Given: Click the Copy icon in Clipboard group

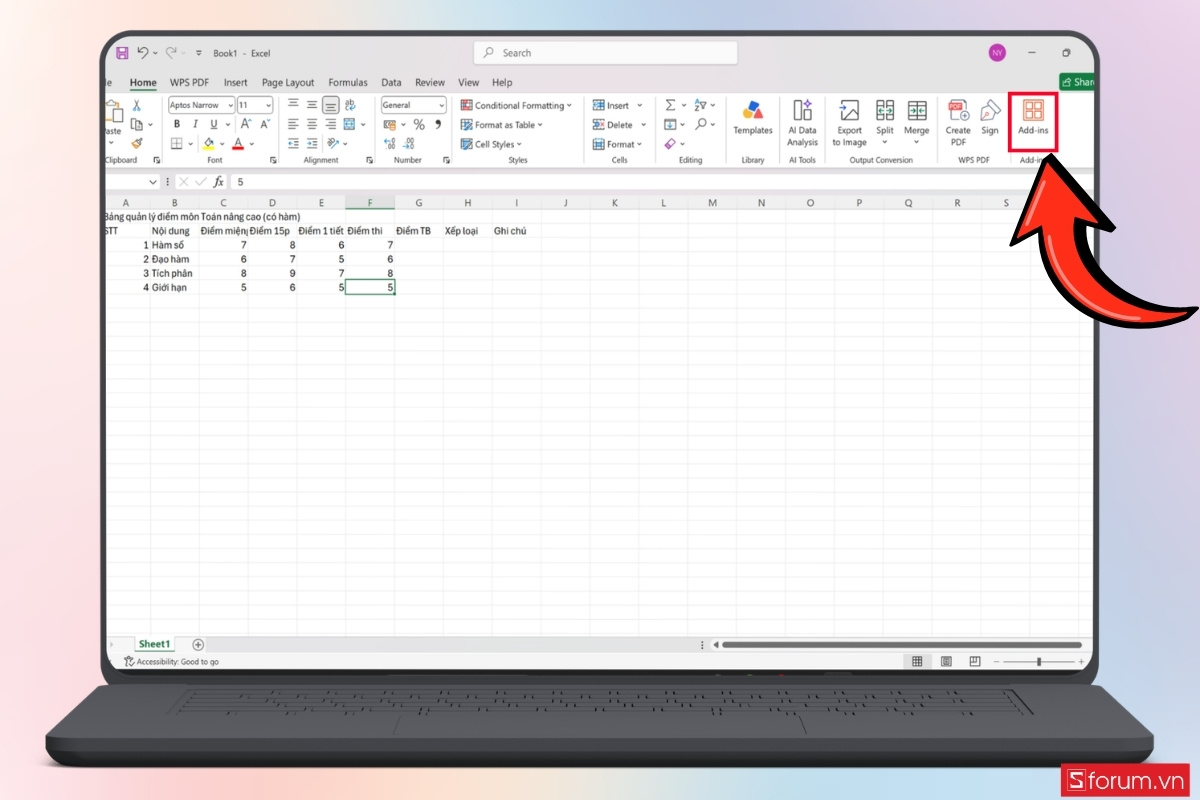Looking at the screenshot, I should click(x=137, y=124).
